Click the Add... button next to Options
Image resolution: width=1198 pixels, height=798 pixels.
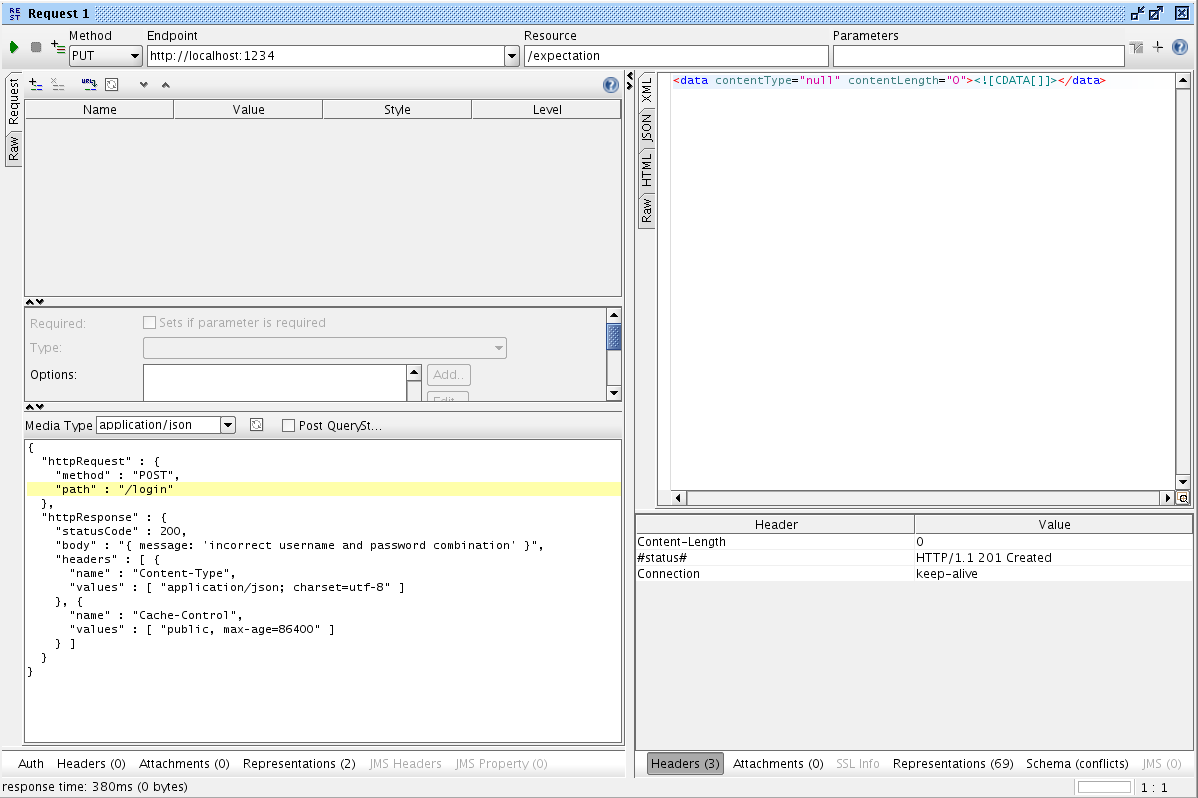[x=448, y=374]
